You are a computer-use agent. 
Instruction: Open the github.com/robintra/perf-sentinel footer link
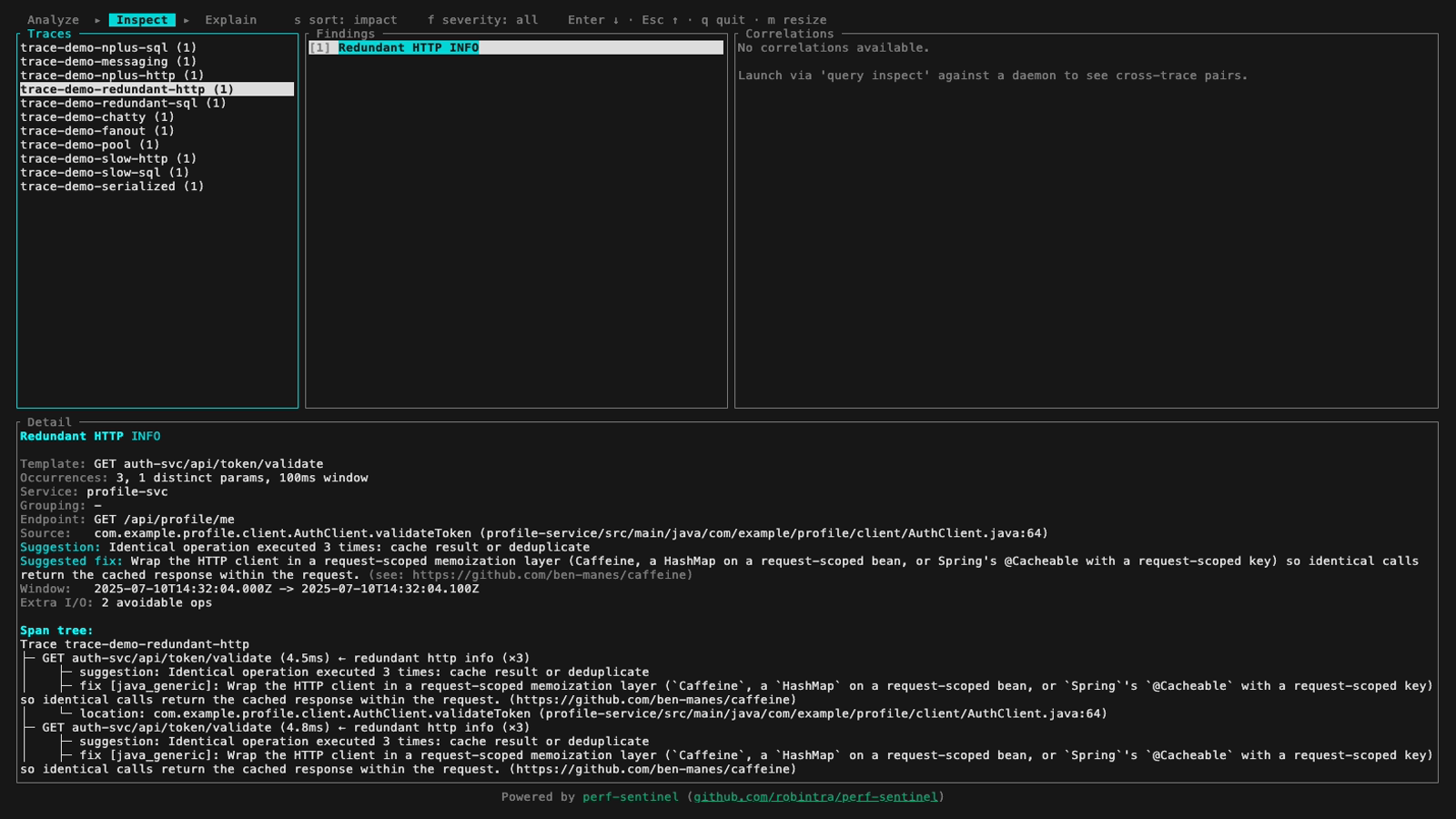(815, 797)
